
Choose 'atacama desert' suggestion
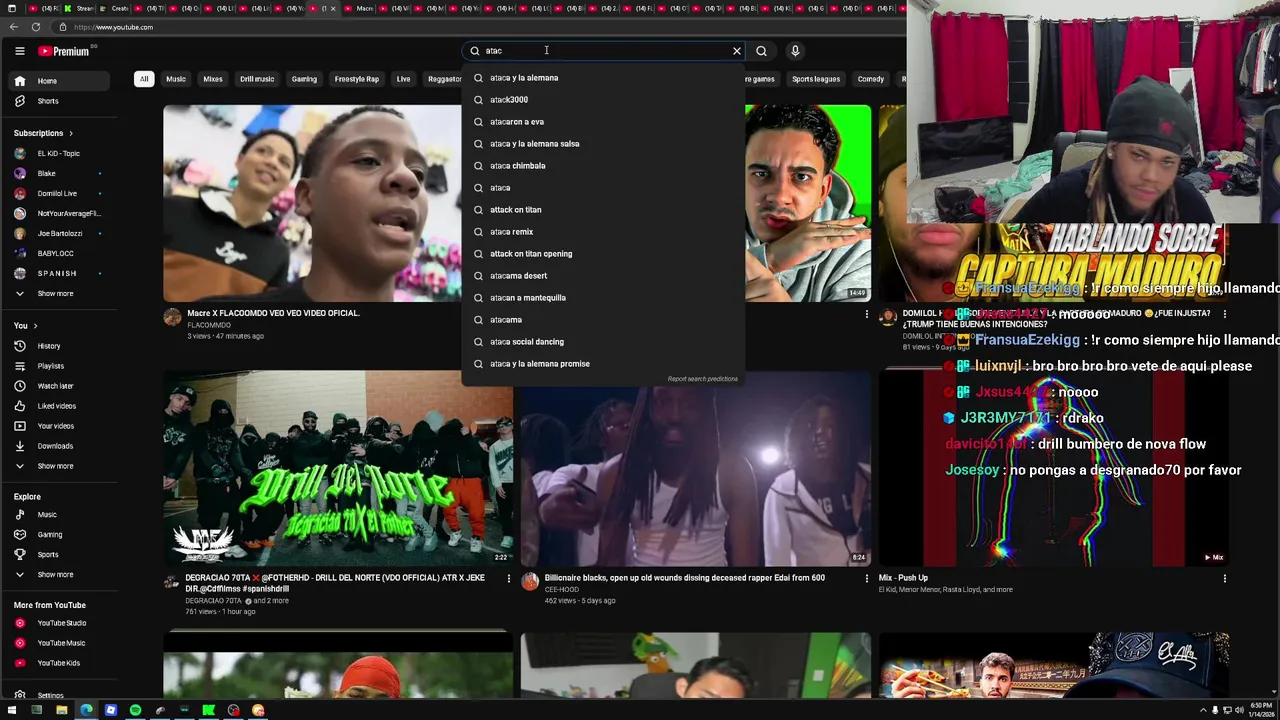pyautogui.click(x=603, y=276)
